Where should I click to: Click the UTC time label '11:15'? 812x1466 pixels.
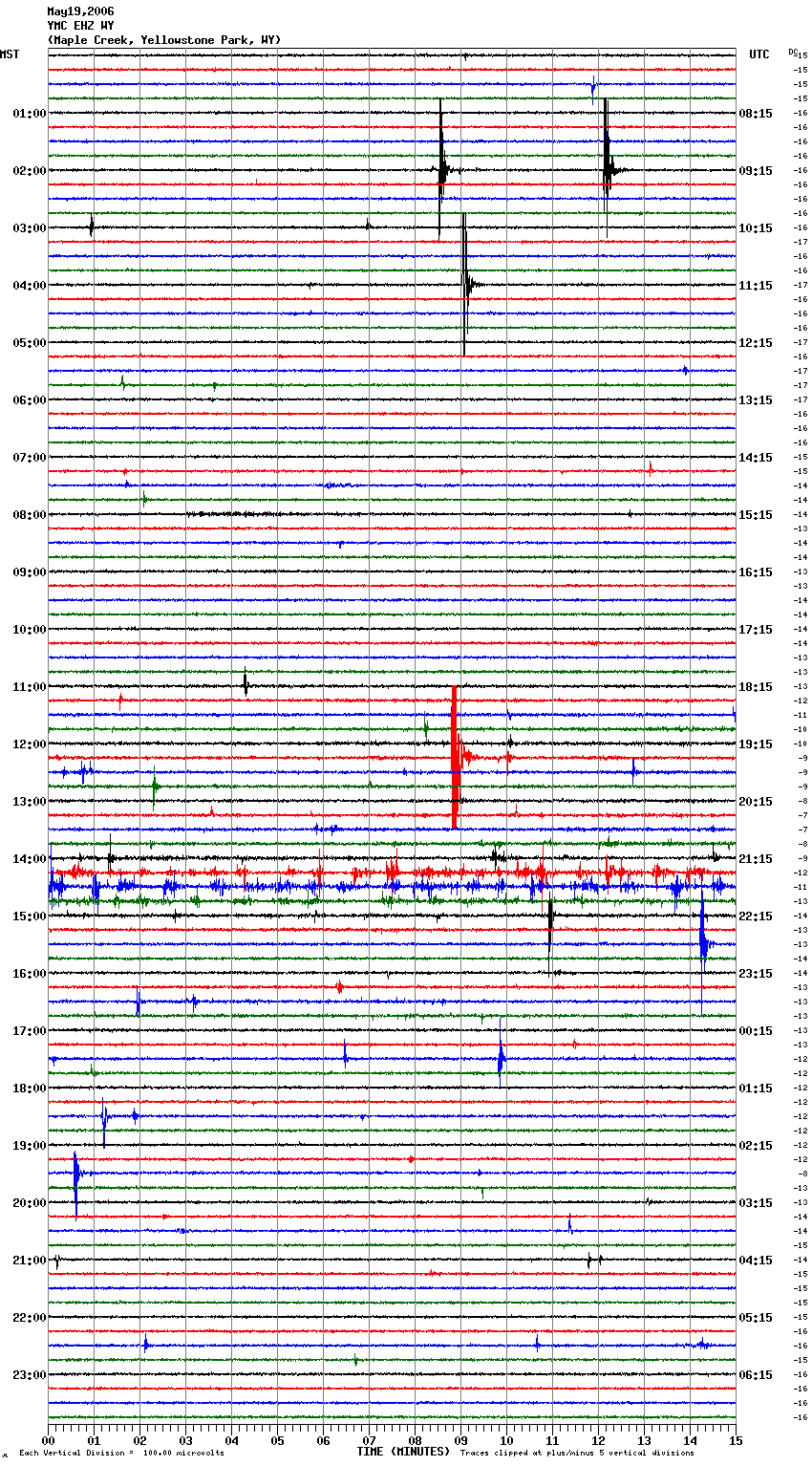click(756, 286)
